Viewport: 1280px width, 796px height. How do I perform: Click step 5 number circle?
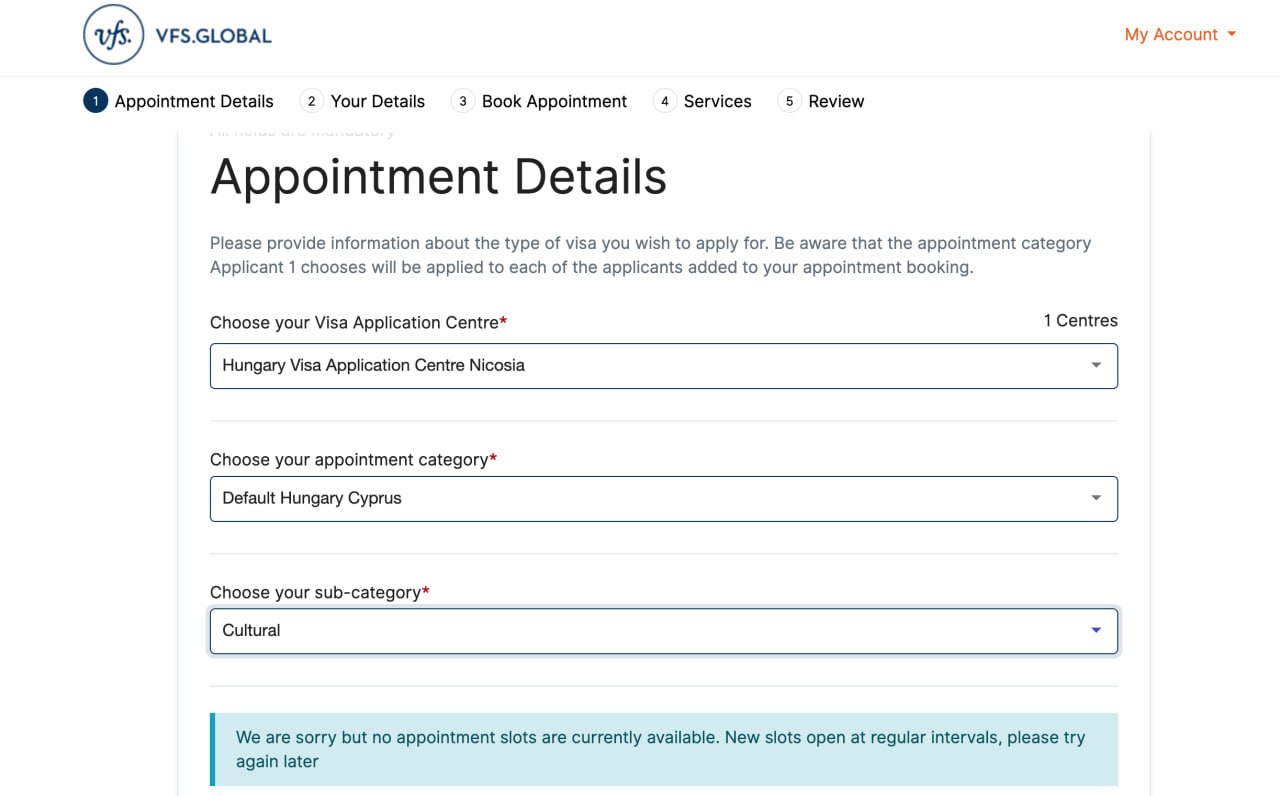coord(789,101)
